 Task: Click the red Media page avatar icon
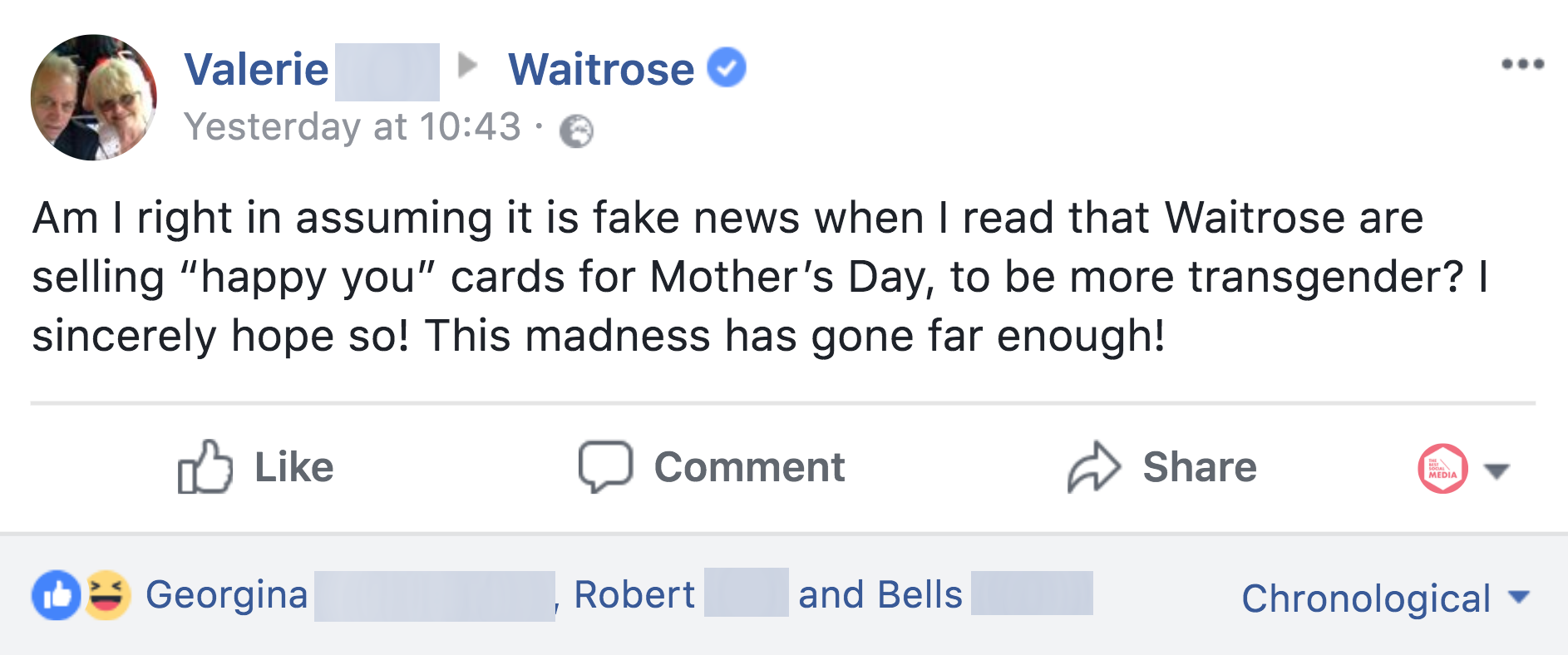pos(1442,469)
